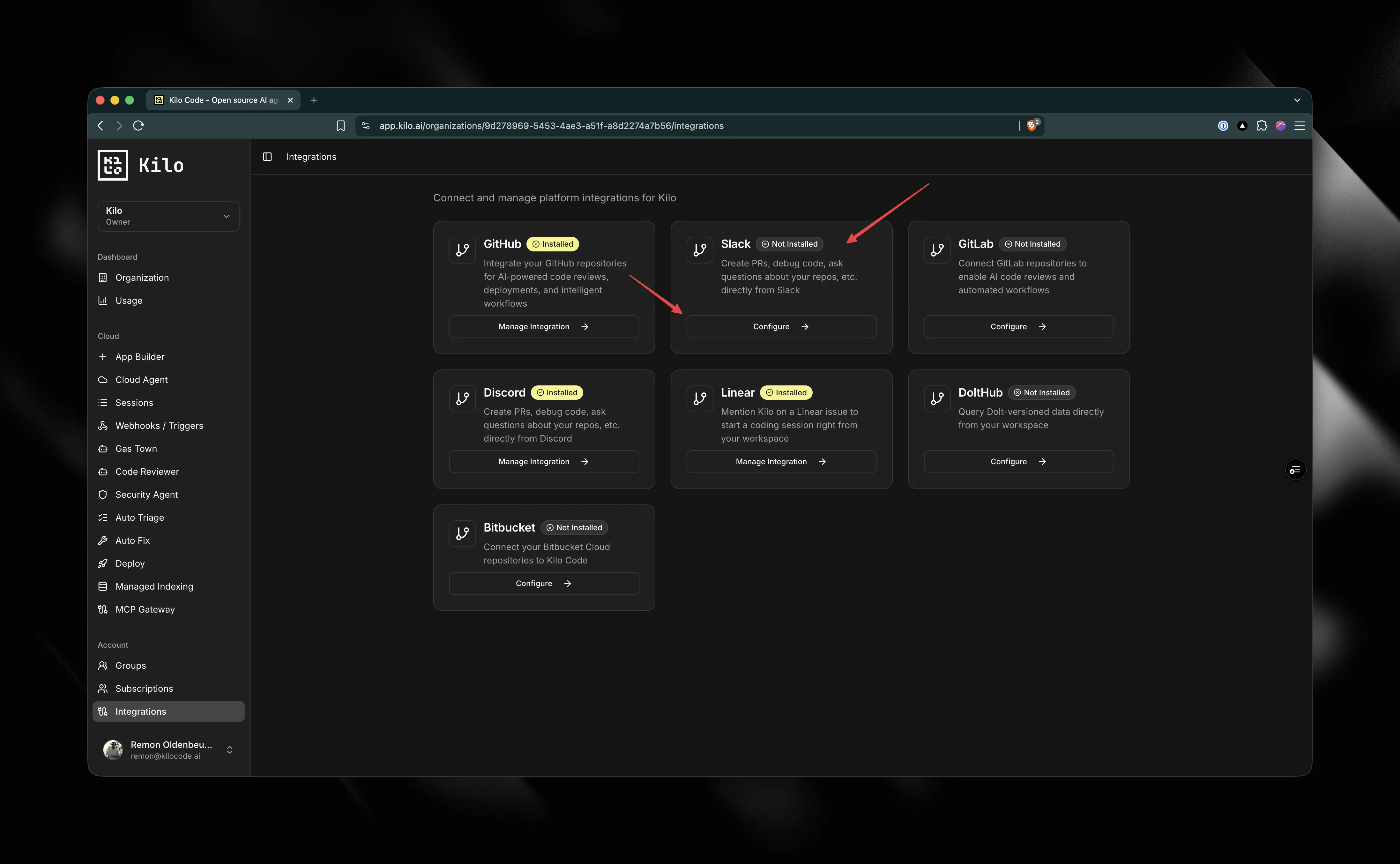The height and width of the screenshot is (864, 1400).
Task: Click the Bitbucket integration branch icon
Action: click(x=462, y=533)
